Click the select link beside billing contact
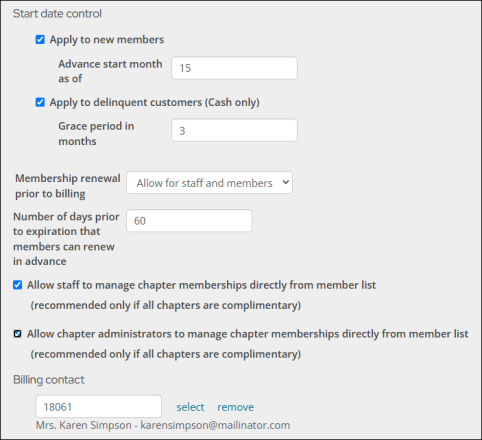482x440 pixels. (190, 407)
